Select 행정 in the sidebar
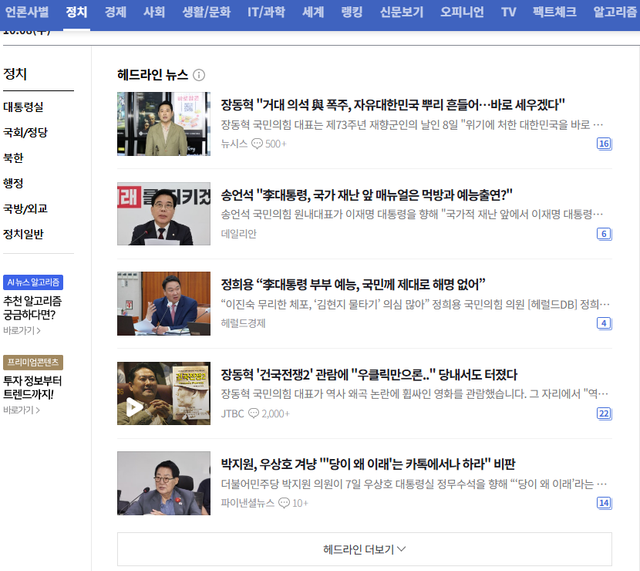This screenshot has width=640, height=571. (x=13, y=183)
